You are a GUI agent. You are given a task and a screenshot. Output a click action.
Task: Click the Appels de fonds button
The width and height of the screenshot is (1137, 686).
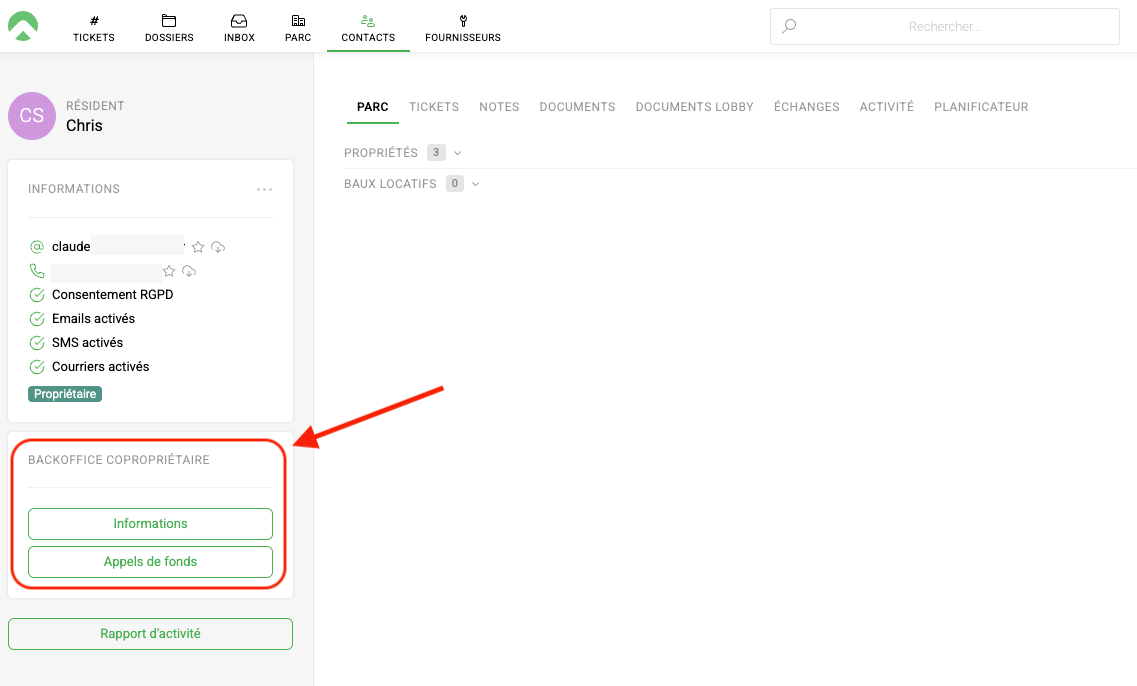coord(150,562)
